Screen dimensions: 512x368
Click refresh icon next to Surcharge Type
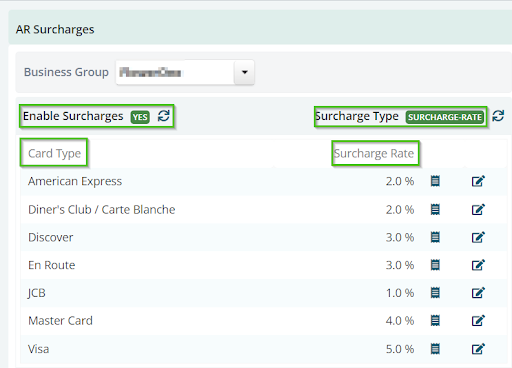point(498,116)
